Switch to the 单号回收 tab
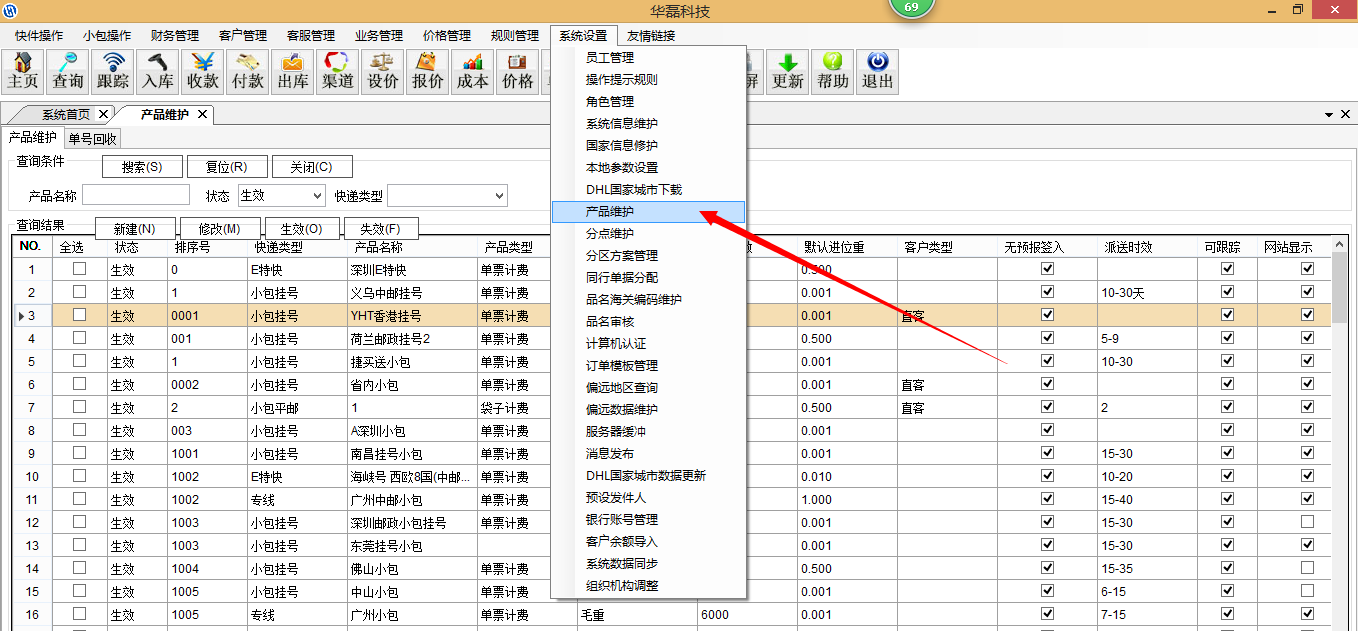Viewport: 1358px width, 631px height. point(92,139)
